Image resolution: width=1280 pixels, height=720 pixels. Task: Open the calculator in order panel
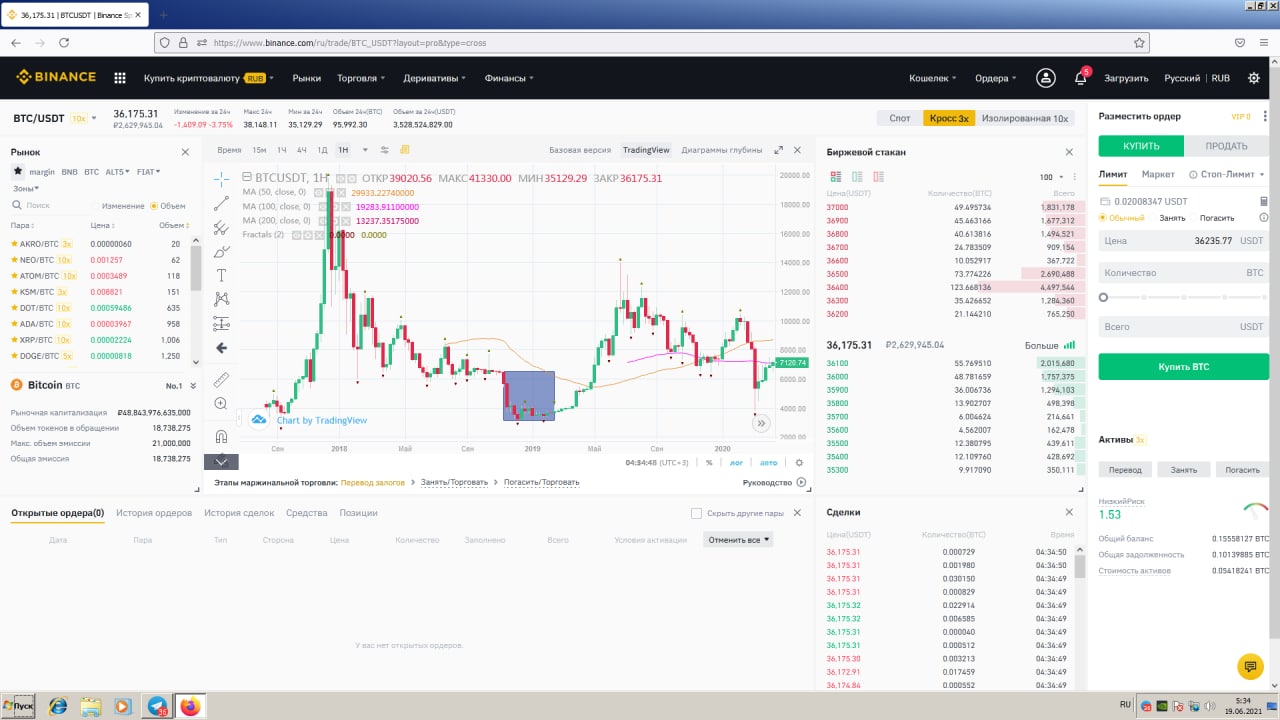click(1263, 201)
